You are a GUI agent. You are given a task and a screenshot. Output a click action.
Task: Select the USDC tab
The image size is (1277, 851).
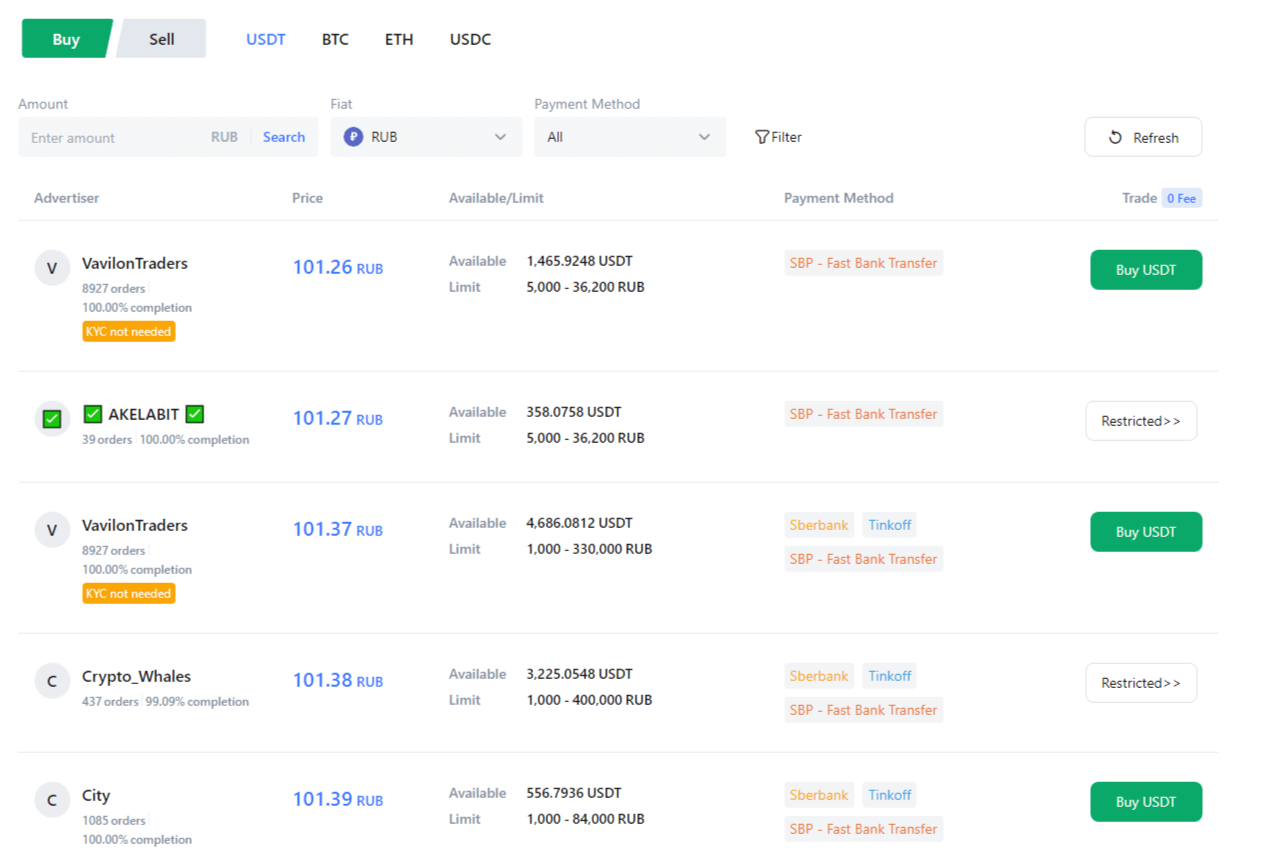[470, 39]
